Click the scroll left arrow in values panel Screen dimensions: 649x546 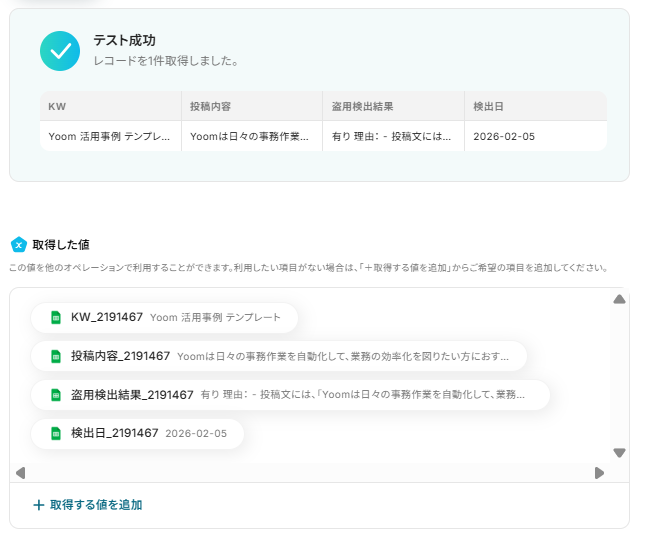20,473
